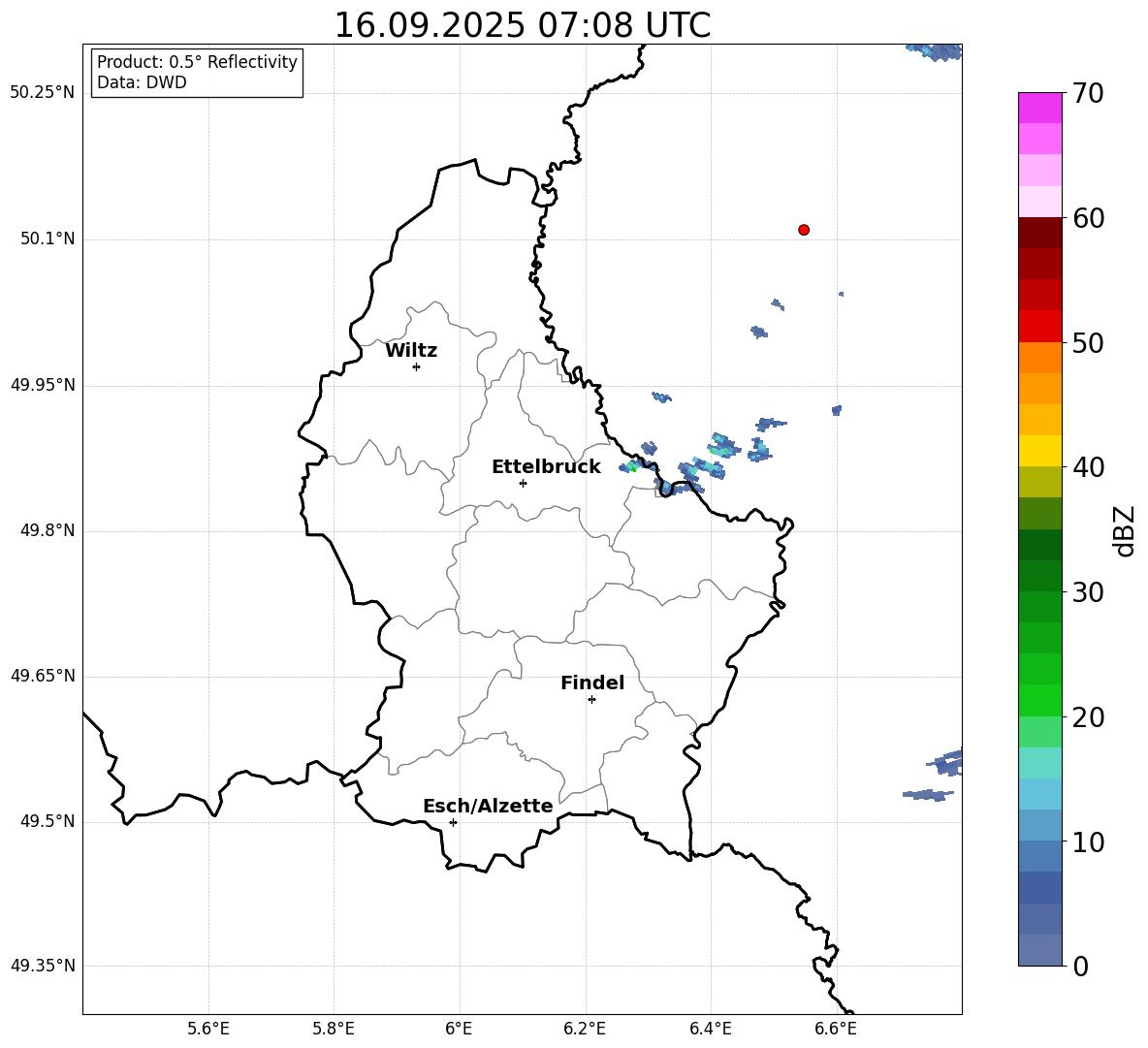Click the 49.35°N latitude label

43,966
